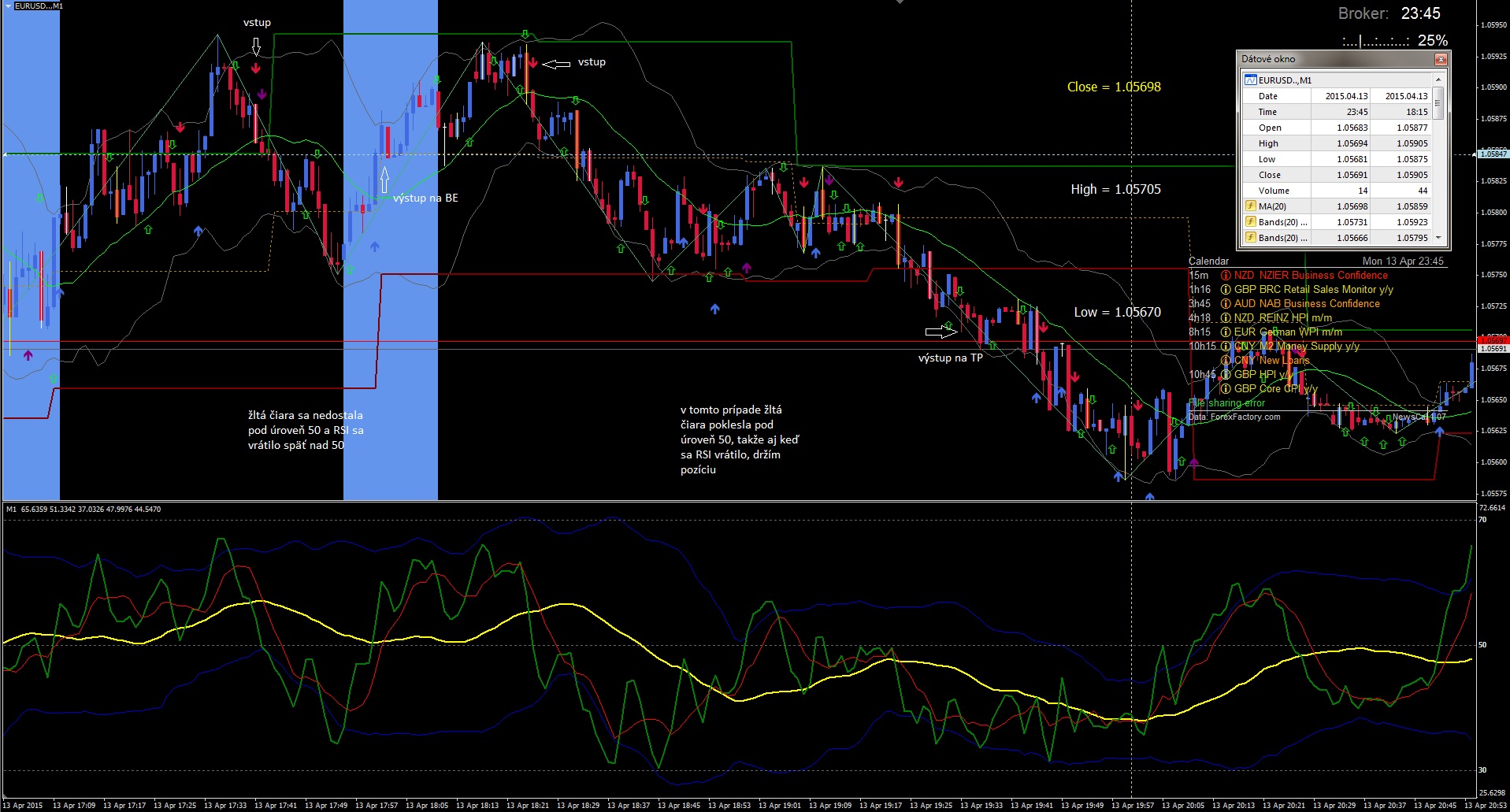The image size is (1510, 812).
Task: Click the NZD NZIER Business Confidence event text
Action: [x=1311, y=276]
